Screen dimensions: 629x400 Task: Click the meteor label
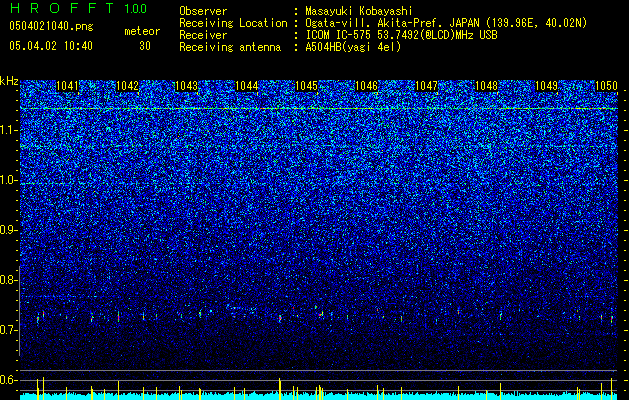tap(142, 31)
